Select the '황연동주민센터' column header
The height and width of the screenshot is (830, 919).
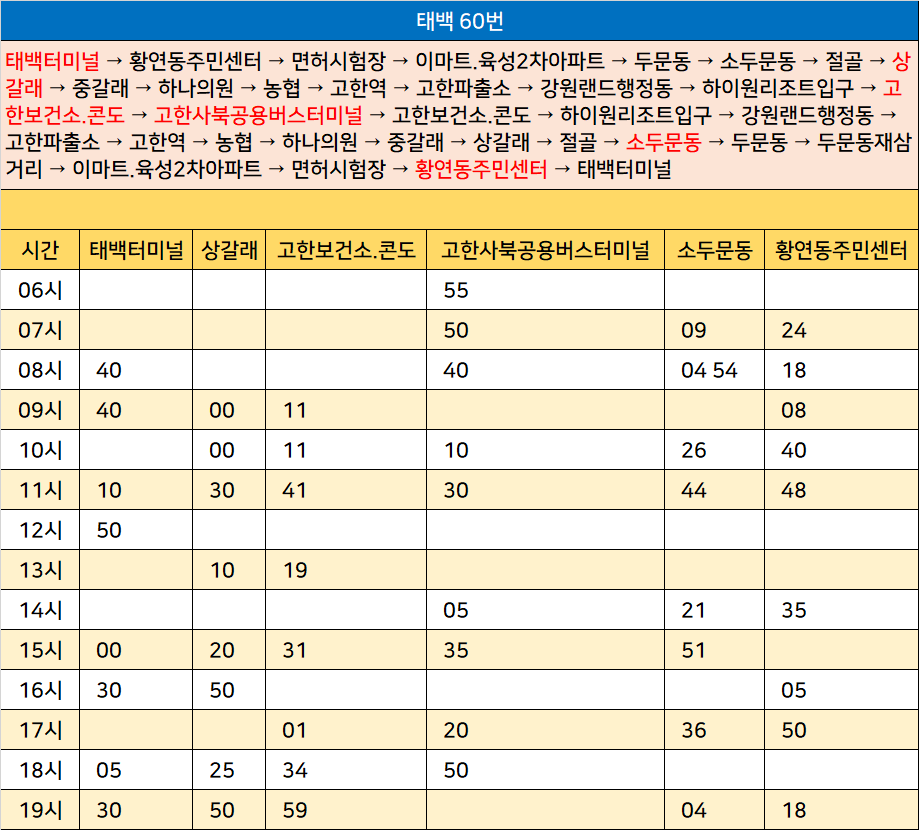pyautogui.click(x=841, y=250)
